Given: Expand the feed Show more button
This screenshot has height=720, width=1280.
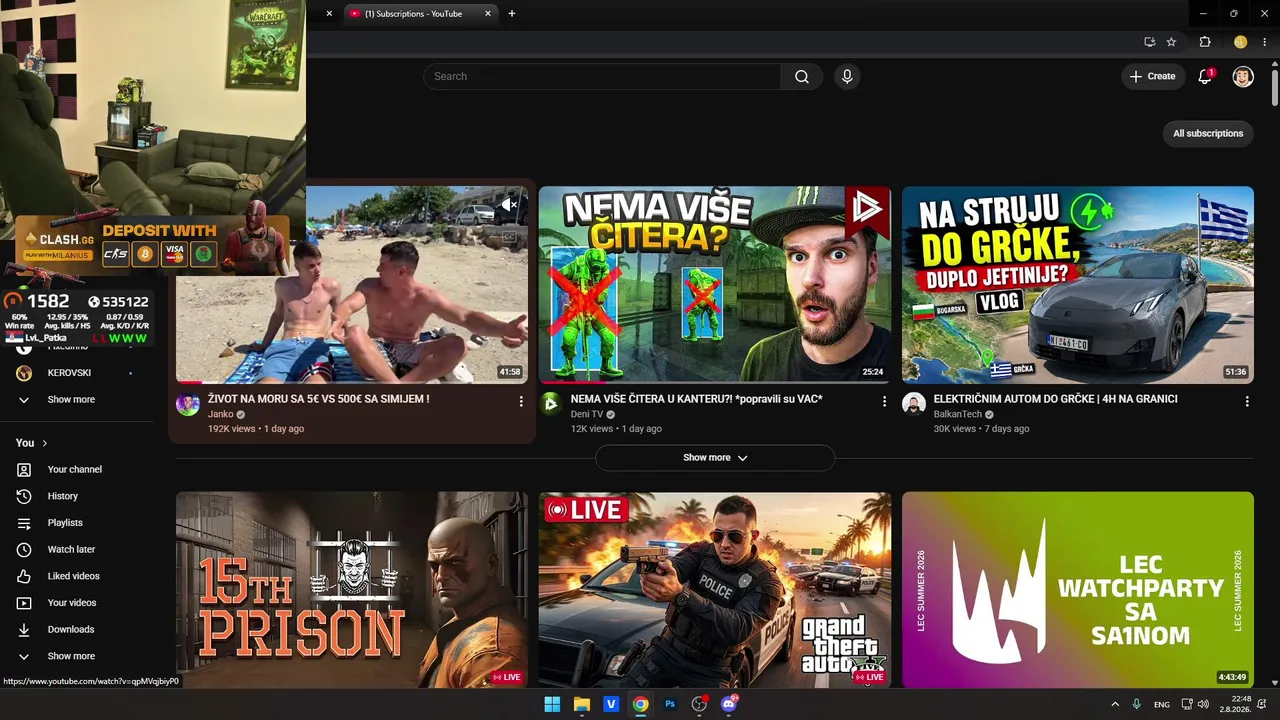Looking at the screenshot, I should [715, 457].
